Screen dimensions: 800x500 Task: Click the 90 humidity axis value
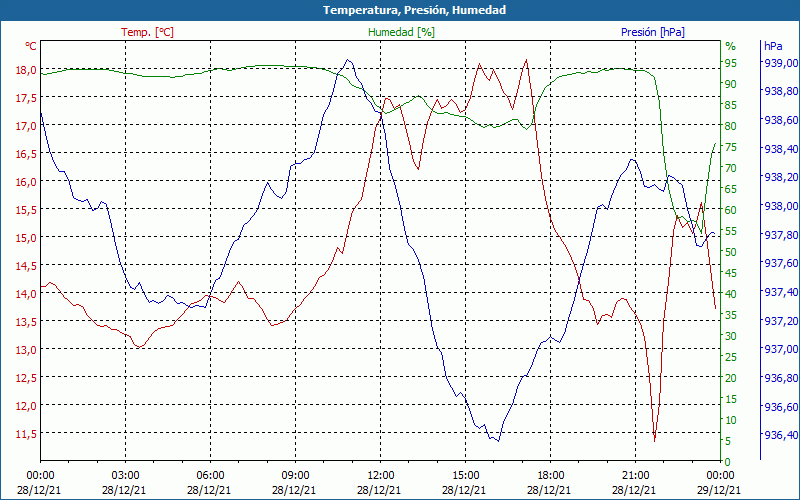[731, 84]
